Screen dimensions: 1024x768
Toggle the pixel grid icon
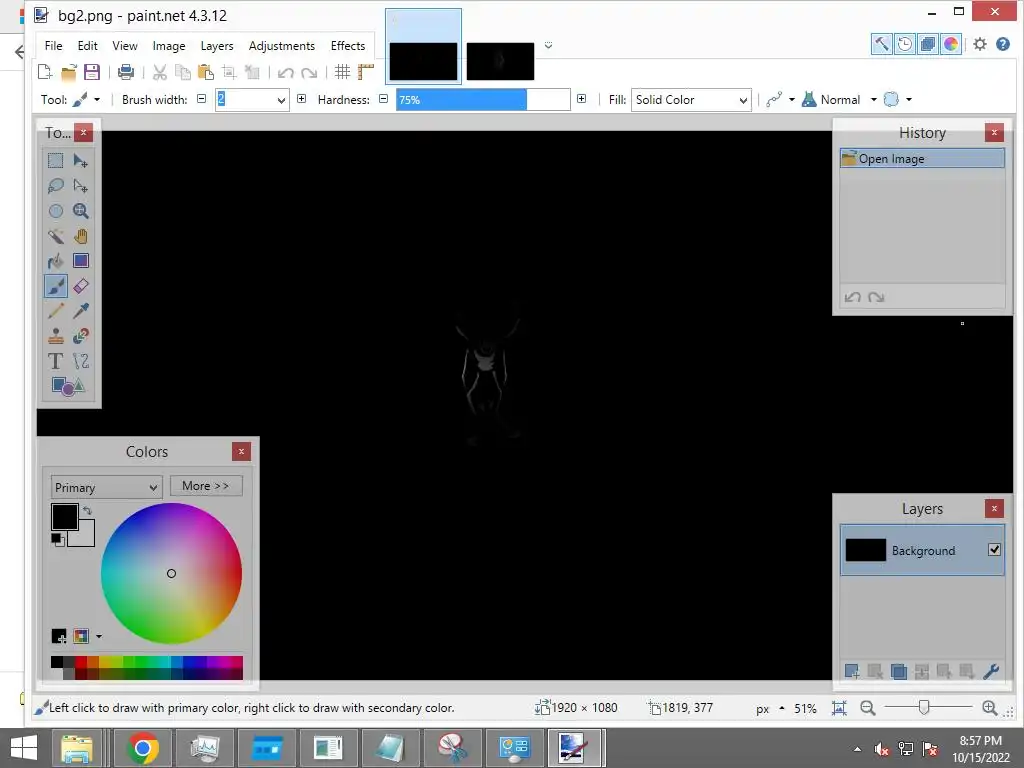click(342, 72)
